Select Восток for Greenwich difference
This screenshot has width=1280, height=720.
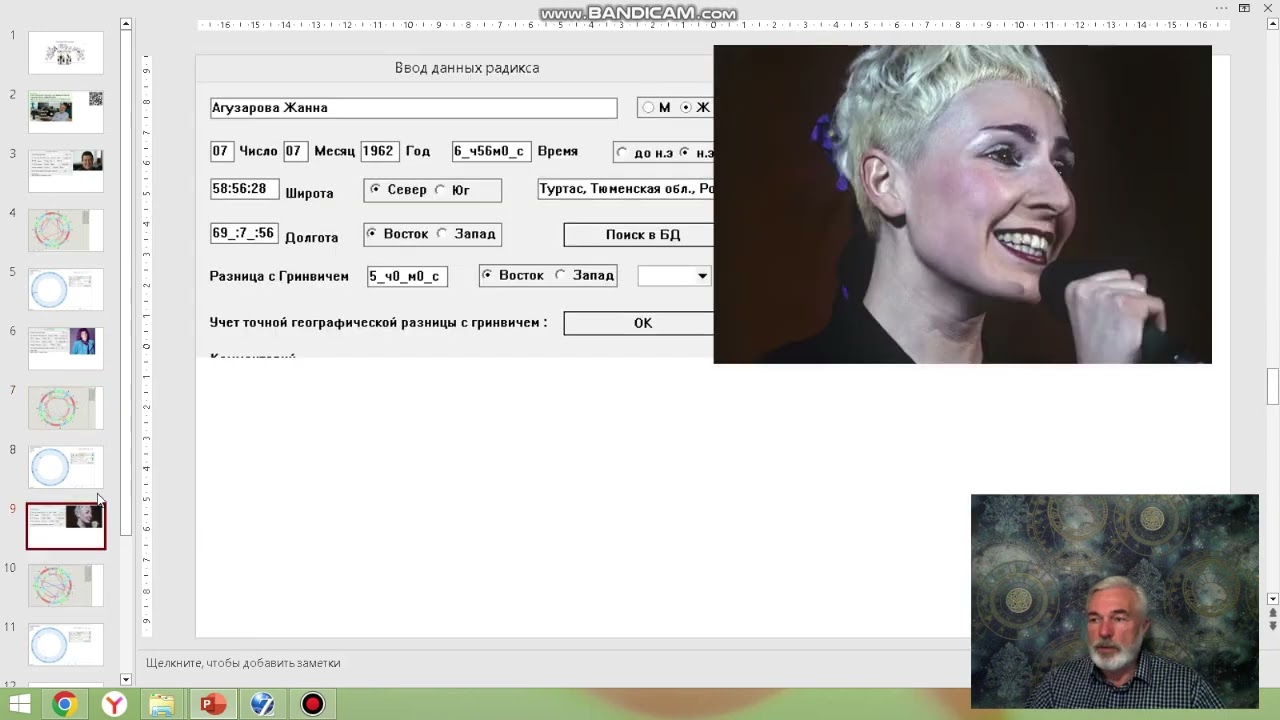488,275
